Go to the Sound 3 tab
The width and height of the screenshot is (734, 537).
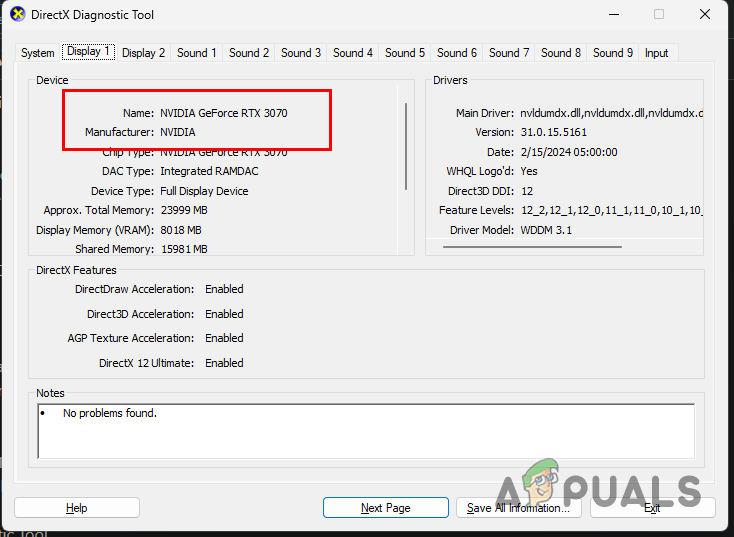point(301,53)
